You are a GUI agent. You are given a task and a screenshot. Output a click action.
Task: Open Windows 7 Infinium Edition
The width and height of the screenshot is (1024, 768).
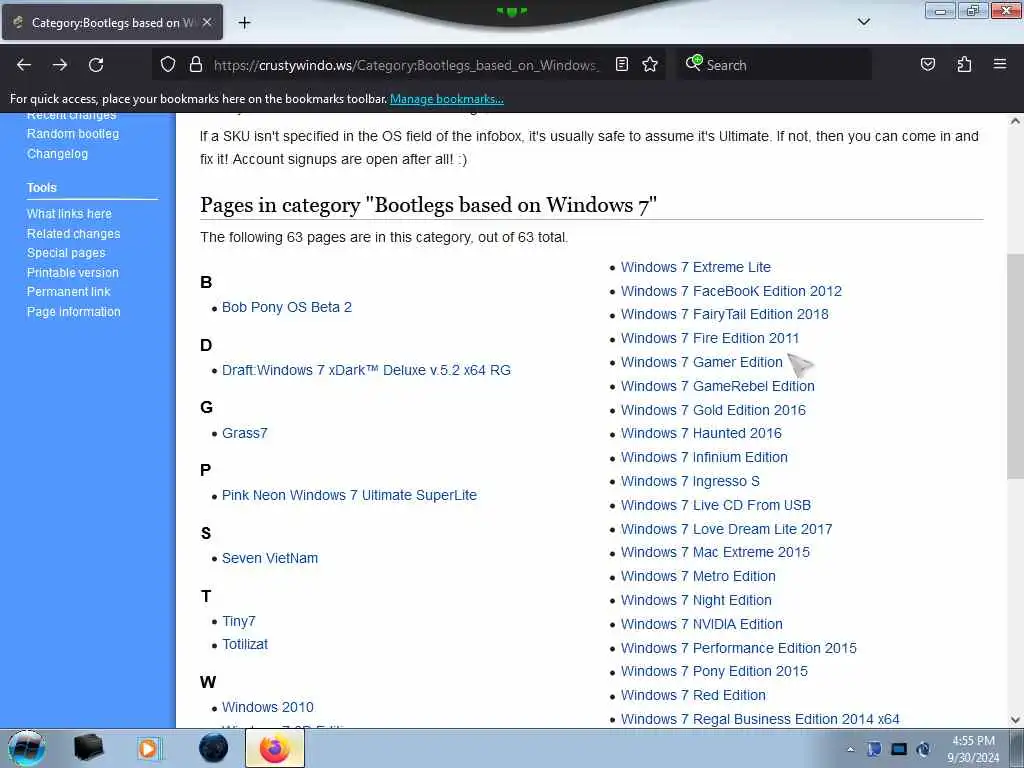point(705,457)
